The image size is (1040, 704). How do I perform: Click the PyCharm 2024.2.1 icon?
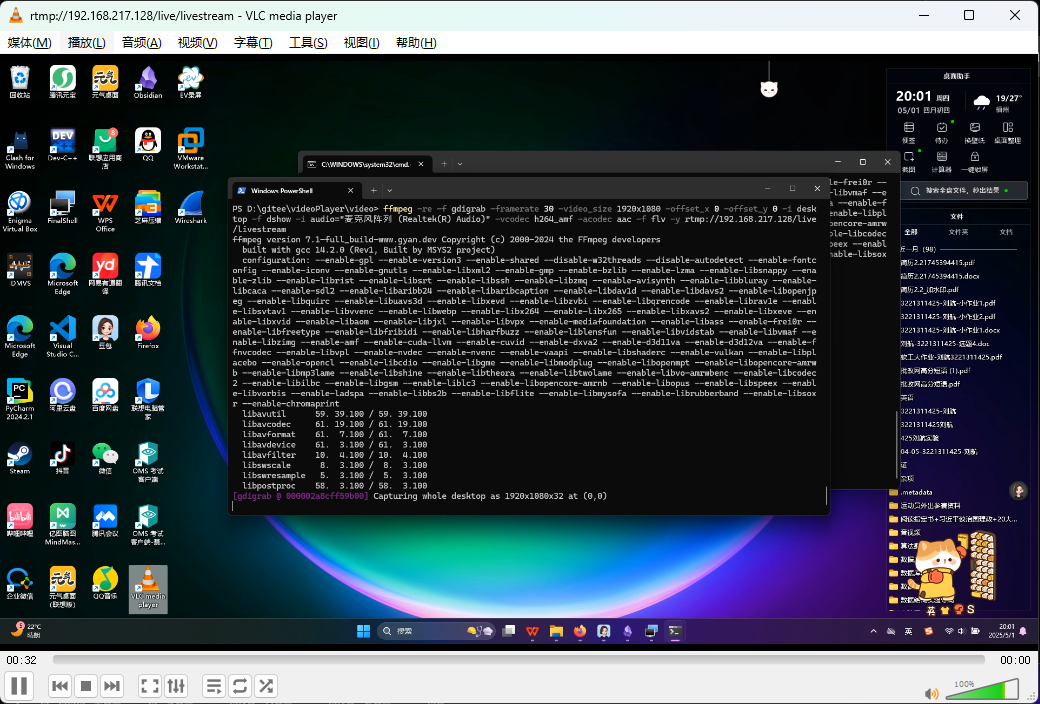pyautogui.click(x=20, y=399)
